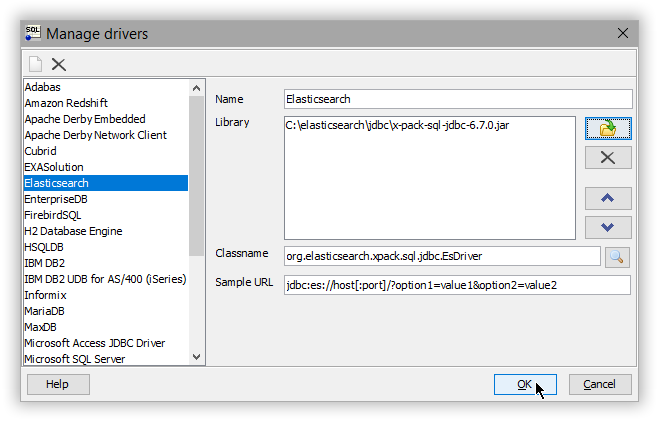Edit the Sample URL field
The image size is (659, 422).
457,285
